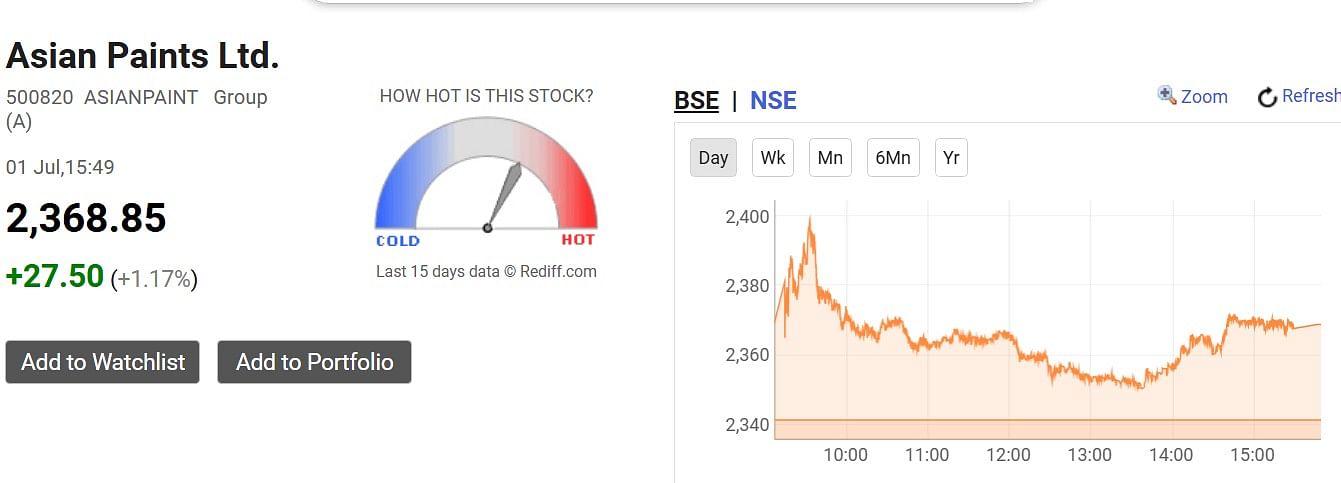
Task: Switch chart range to Yr
Action: tap(951, 158)
